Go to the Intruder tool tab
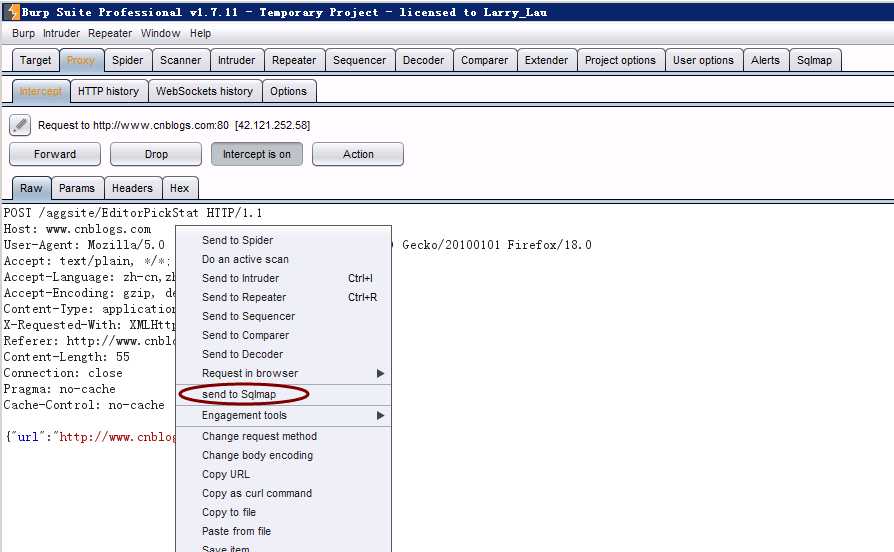This screenshot has width=894, height=552. (x=237, y=60)
